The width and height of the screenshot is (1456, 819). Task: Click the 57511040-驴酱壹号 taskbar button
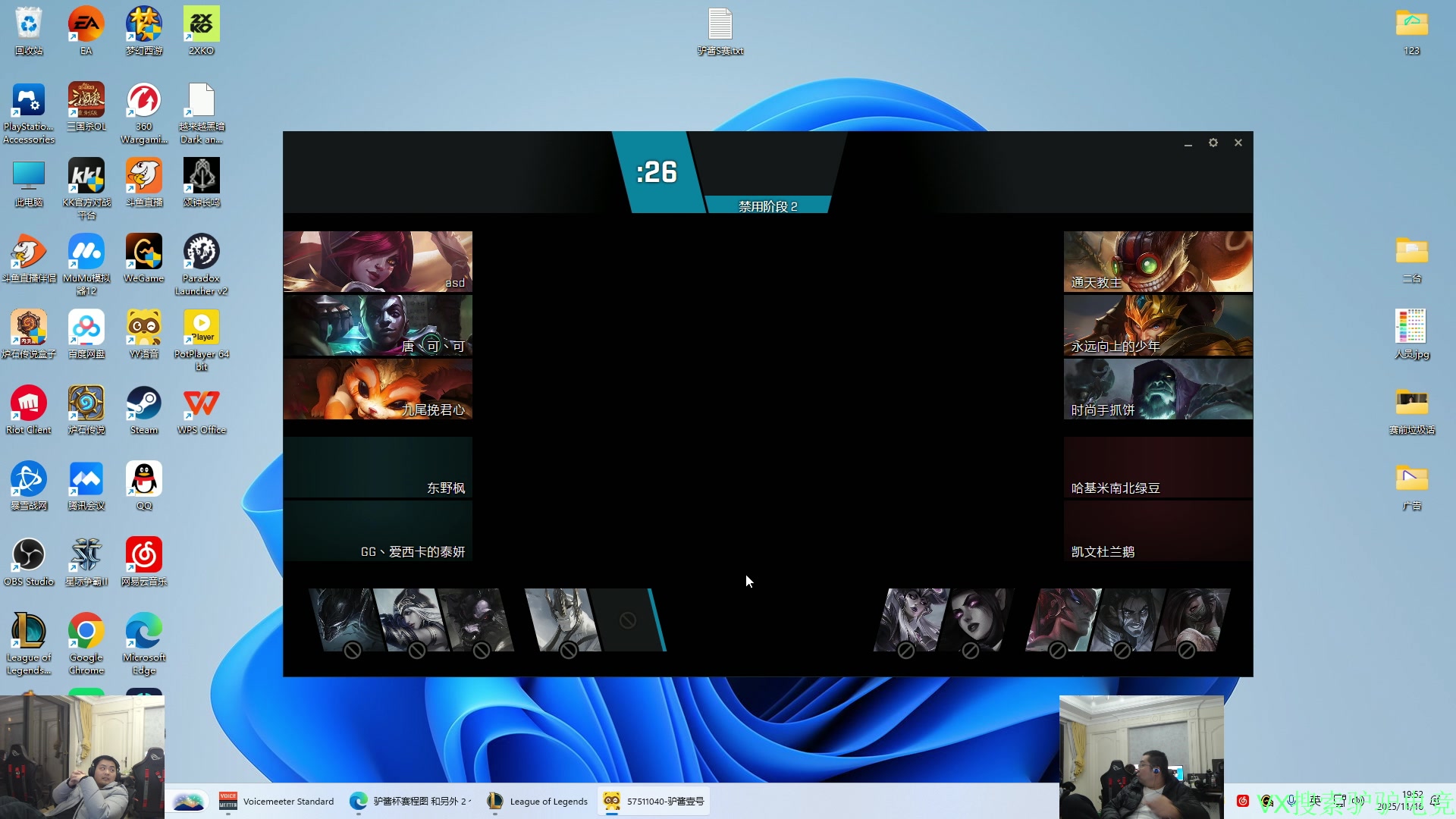click(654, 801)
